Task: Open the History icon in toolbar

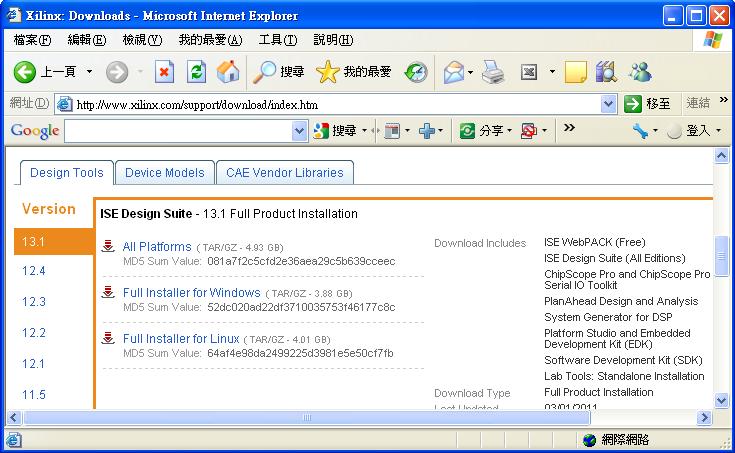Action: 415,71
